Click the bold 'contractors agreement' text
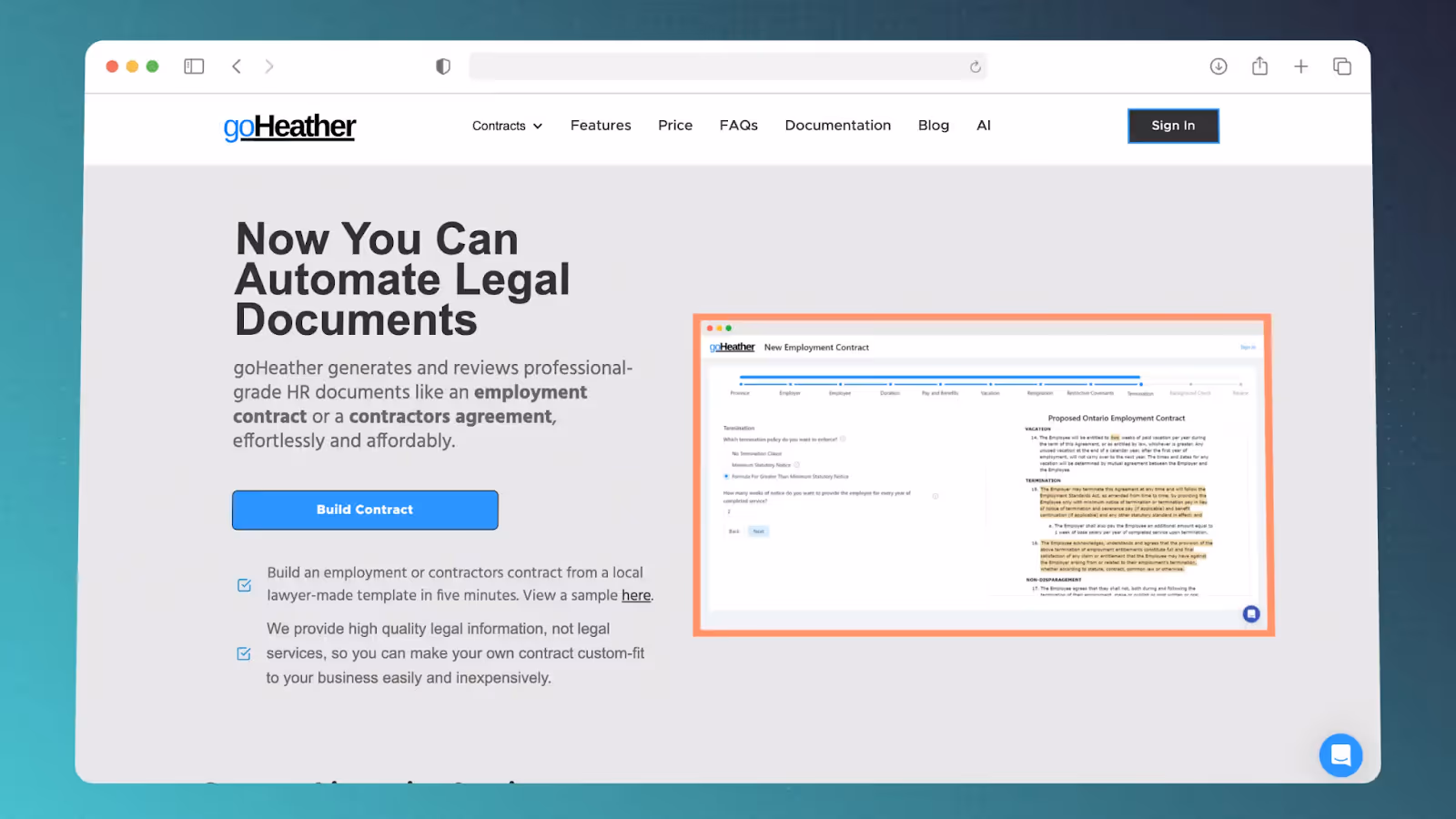Viewport: 1456px width, 819px height. [x=450, y=417]
